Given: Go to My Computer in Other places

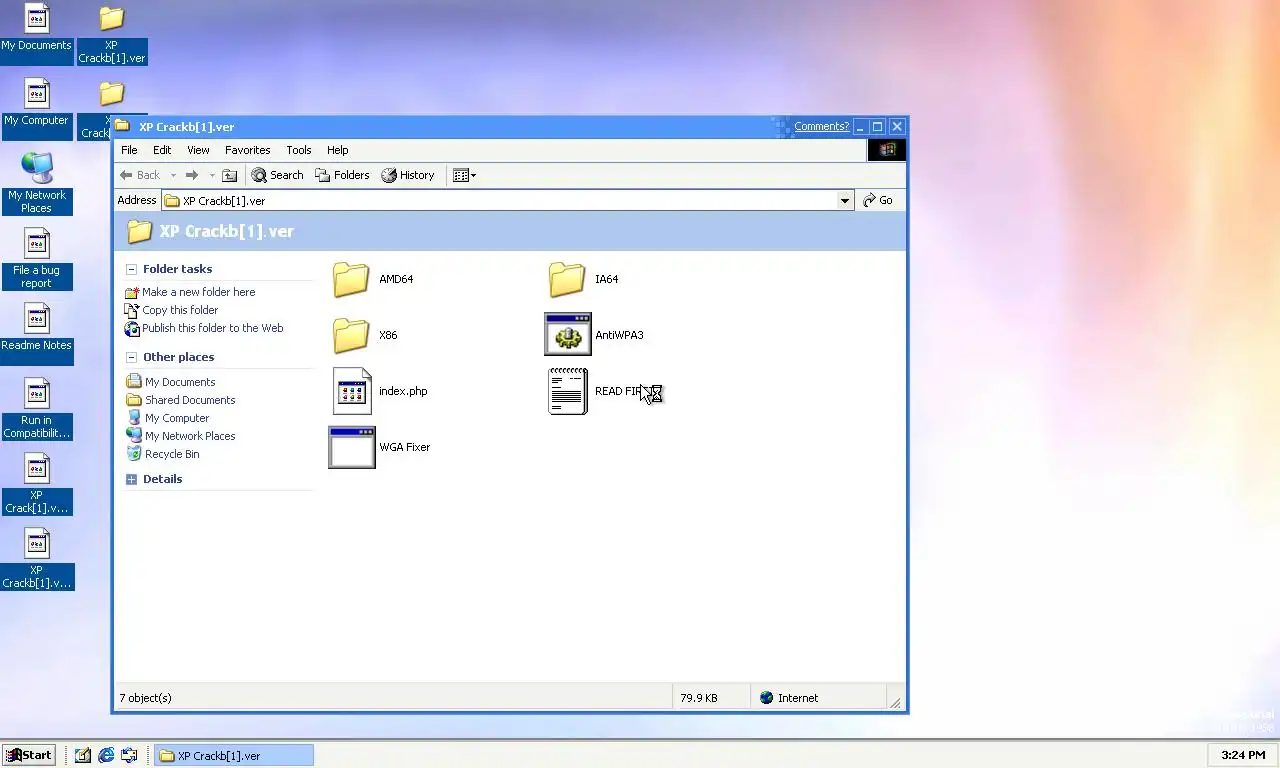Looking at the screenshot, I should click(x=177, y=418).
